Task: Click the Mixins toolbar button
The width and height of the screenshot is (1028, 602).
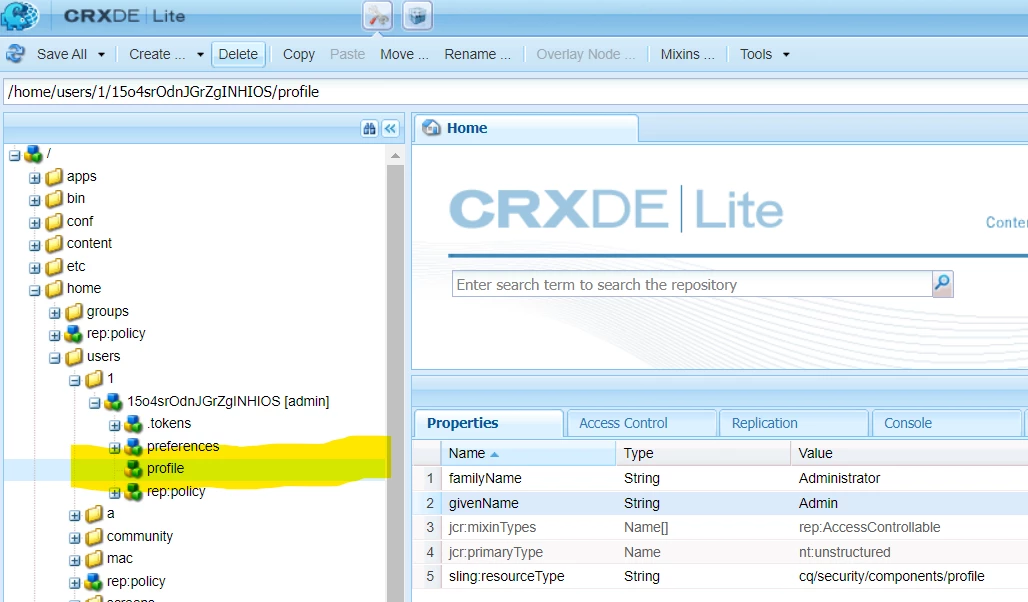Action: click(687, 54)
